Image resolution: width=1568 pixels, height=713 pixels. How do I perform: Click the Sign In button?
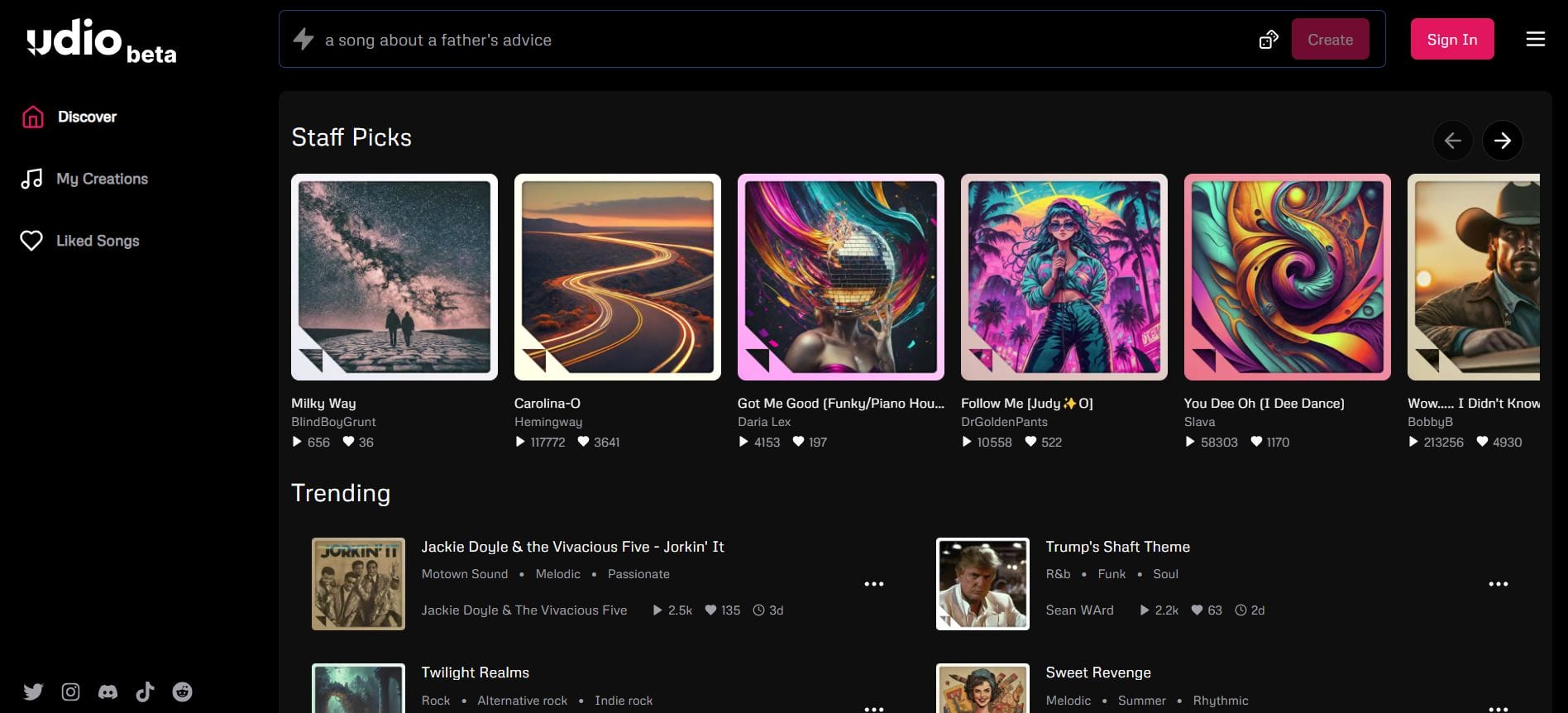pyautogui.click(x=1451, y=39)
